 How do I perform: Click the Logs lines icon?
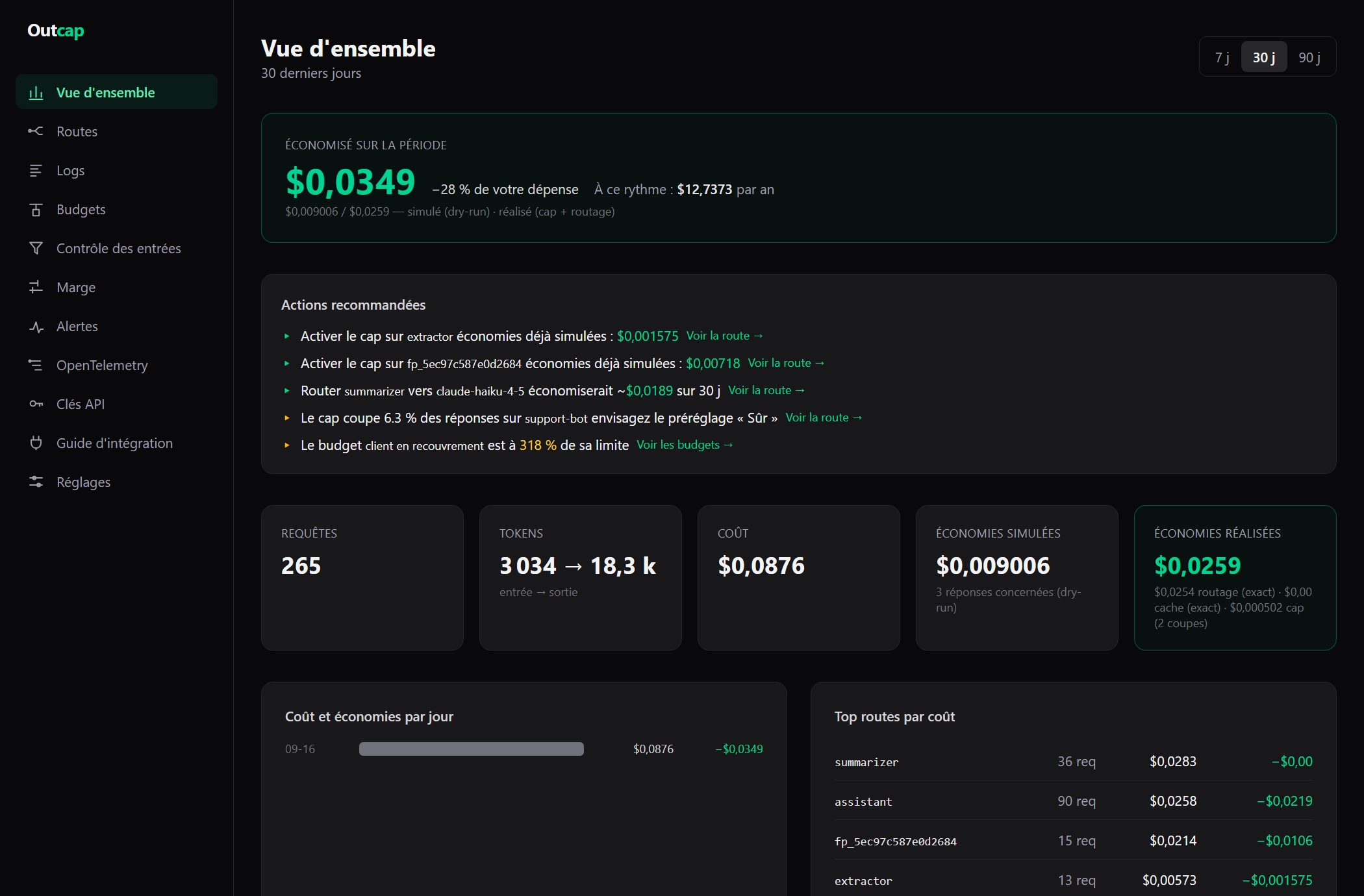(x=36, y=171)
